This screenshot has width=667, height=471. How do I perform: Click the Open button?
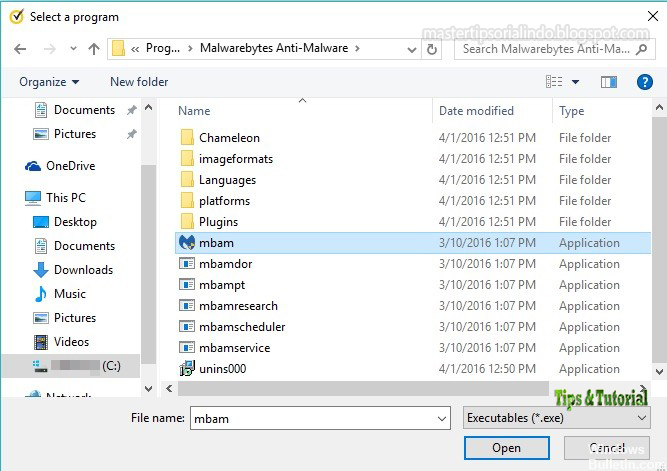[x=506, y=448]
